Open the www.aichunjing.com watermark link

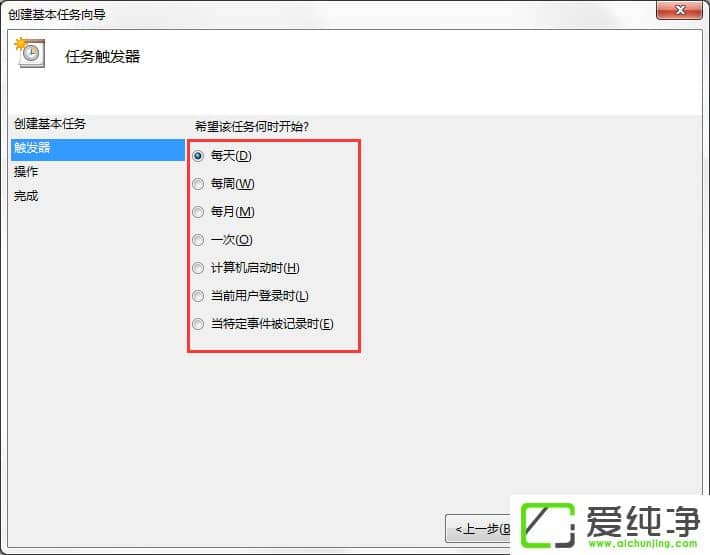(x=643, y=543)
